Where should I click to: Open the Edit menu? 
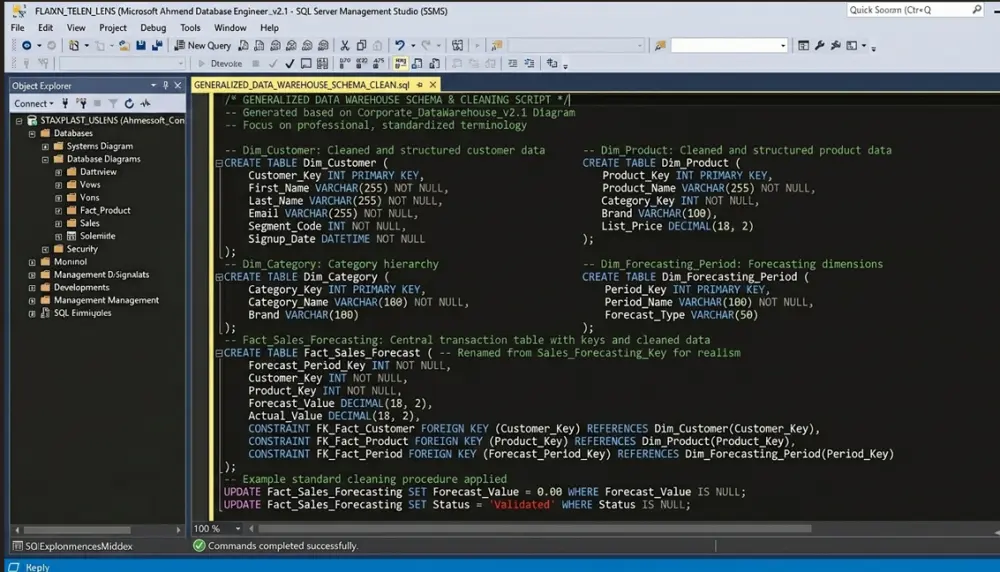(x=45, y=27)
